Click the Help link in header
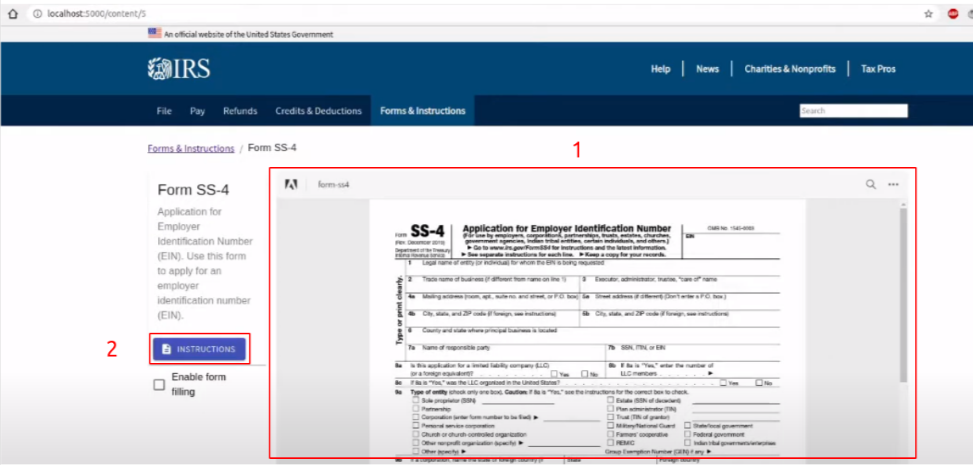 pos(660,69)
